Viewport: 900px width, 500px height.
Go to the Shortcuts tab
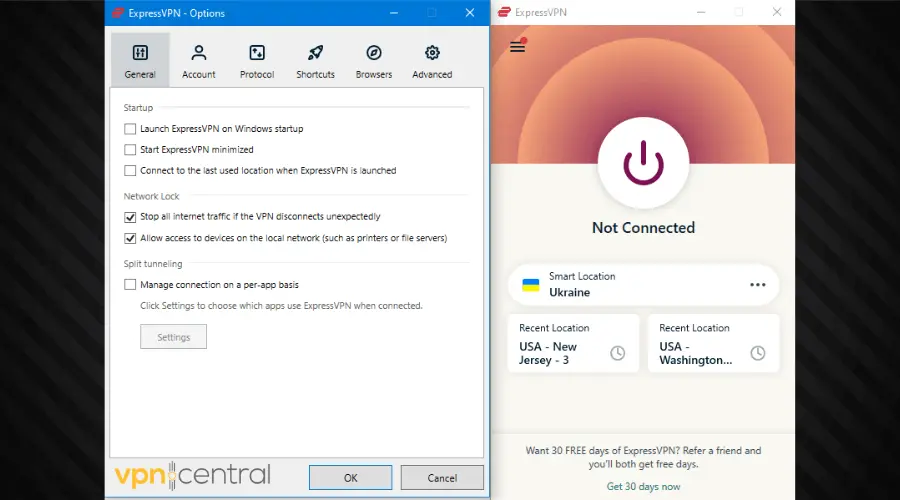(315, 60)
